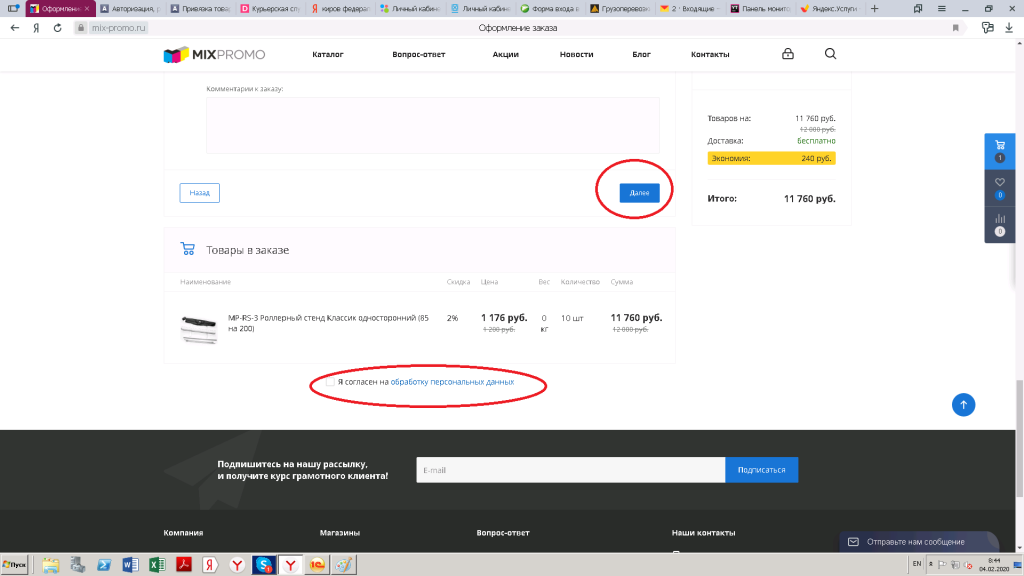Screen dimensions: 1024x576
Task: Tick the personal data consent checkbox
Action: (330, 382)
